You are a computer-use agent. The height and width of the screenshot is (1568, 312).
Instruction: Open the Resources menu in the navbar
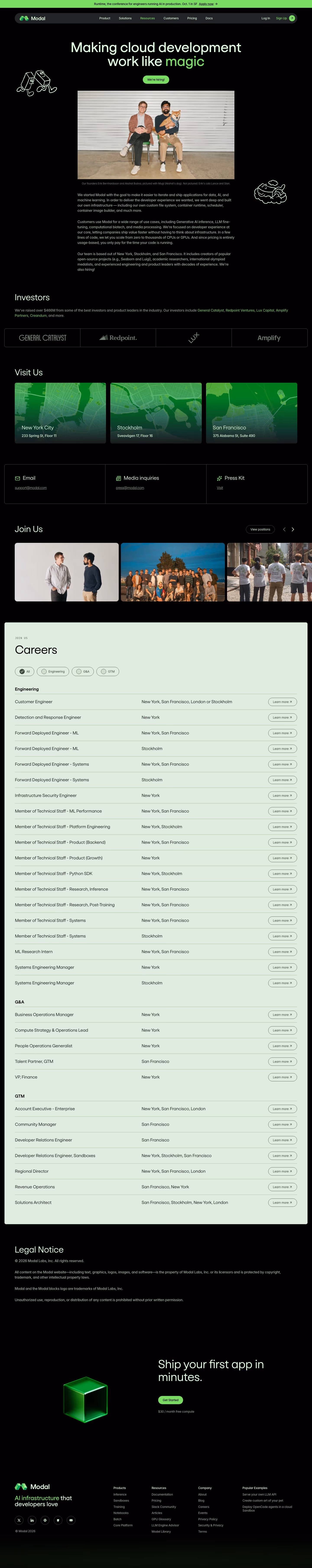point(148,18)
